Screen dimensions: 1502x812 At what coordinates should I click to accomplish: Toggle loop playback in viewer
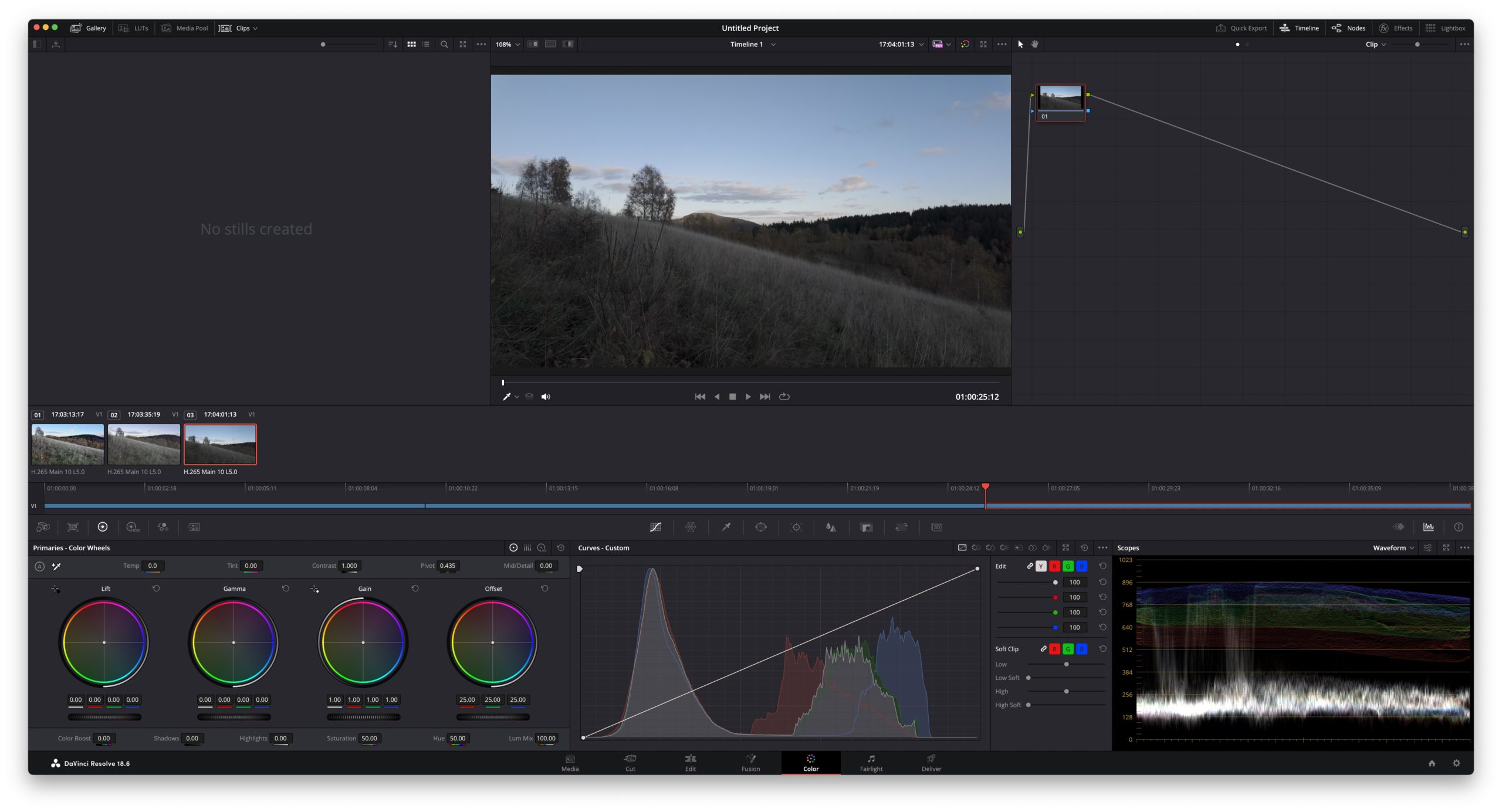[x=784, y=397]
